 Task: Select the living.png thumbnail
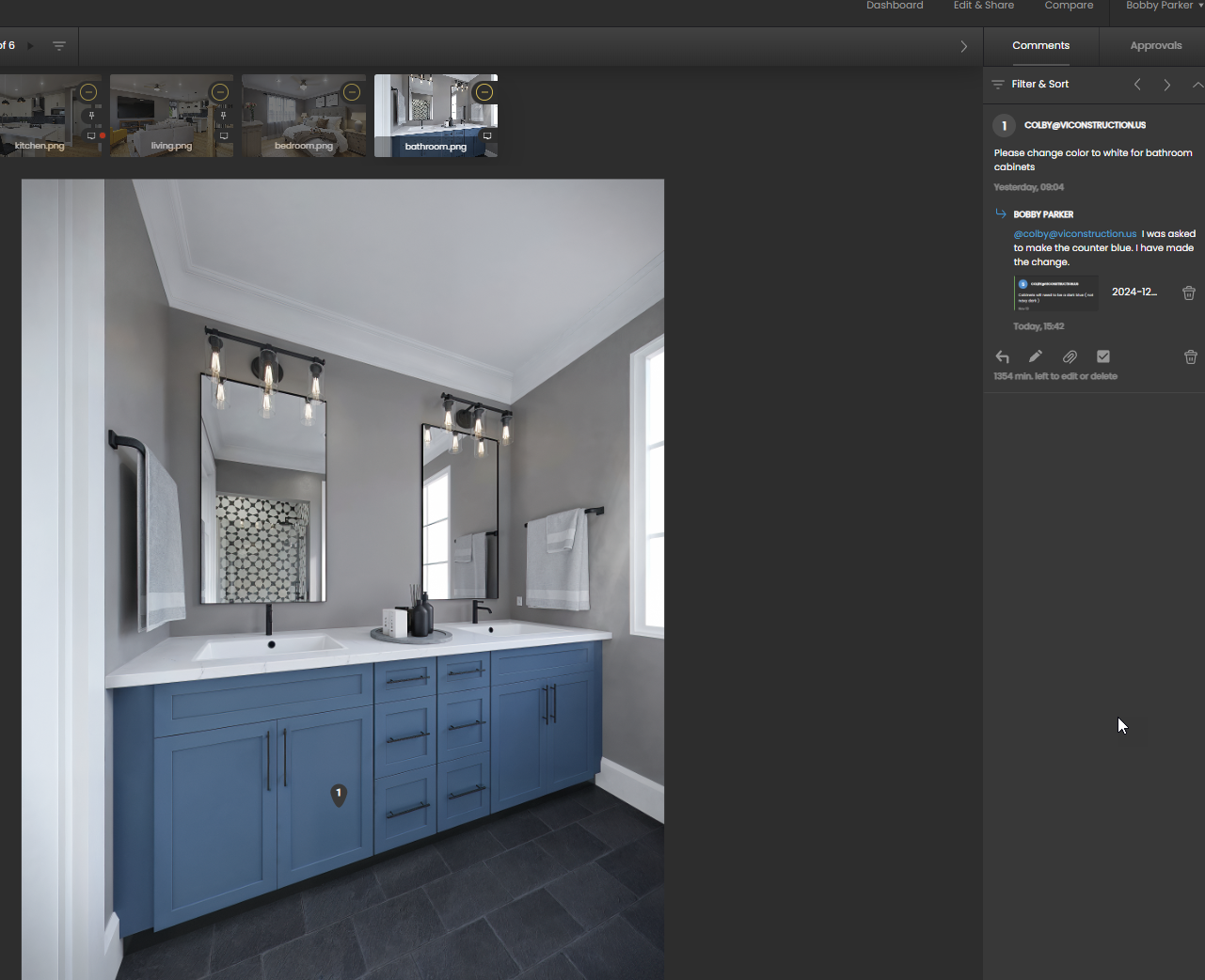tap(171, 116)
